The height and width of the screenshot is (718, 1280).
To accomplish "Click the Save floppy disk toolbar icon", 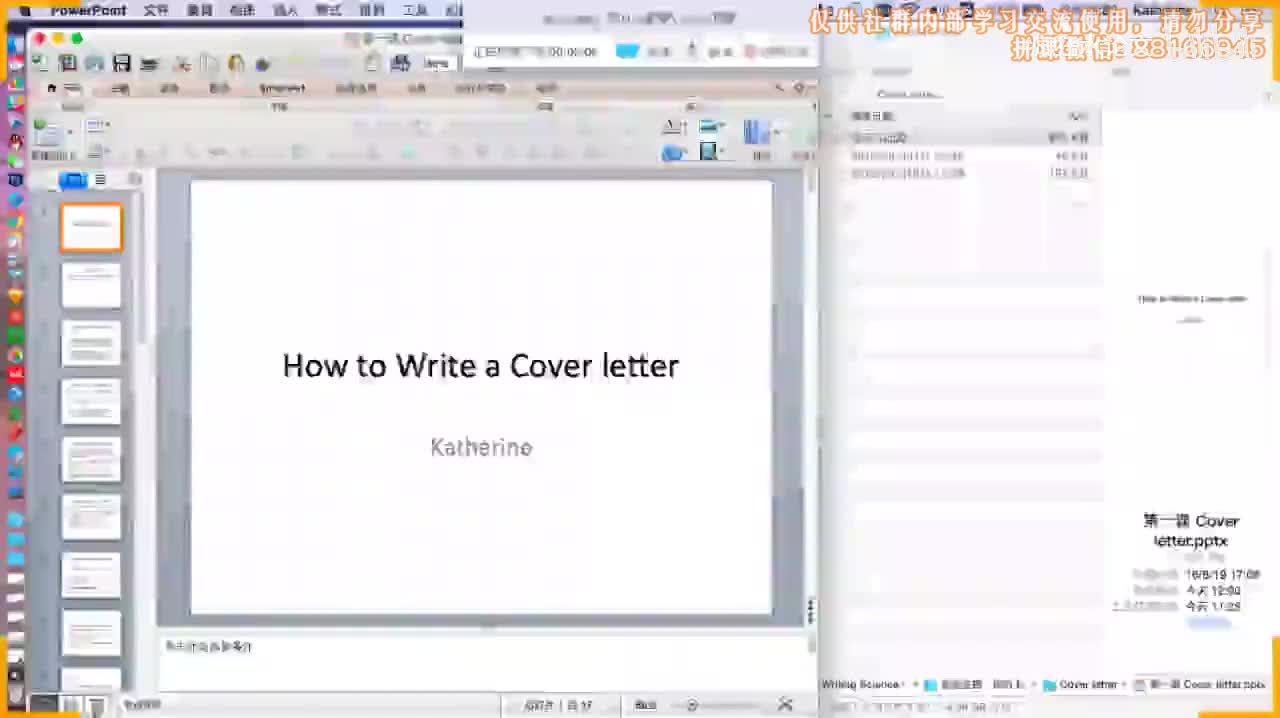I will coord(122,63).
